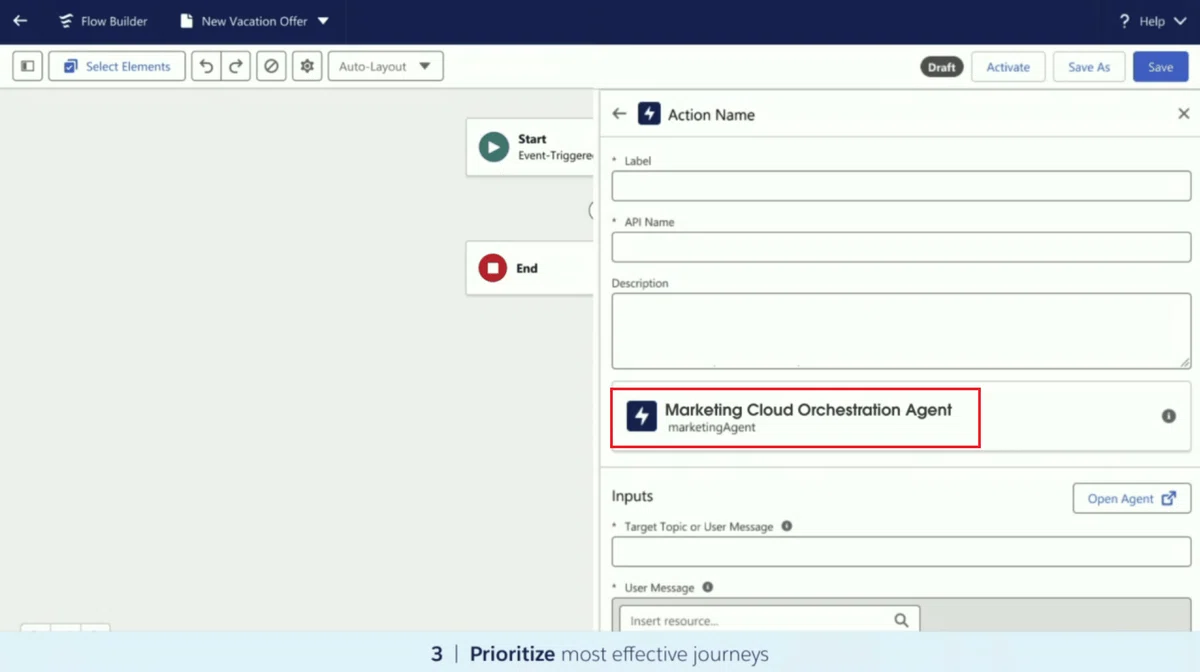Viewport: 1200px width, 672px height.
Task: Focus the API Name input field
Action: tap(901, 247)
